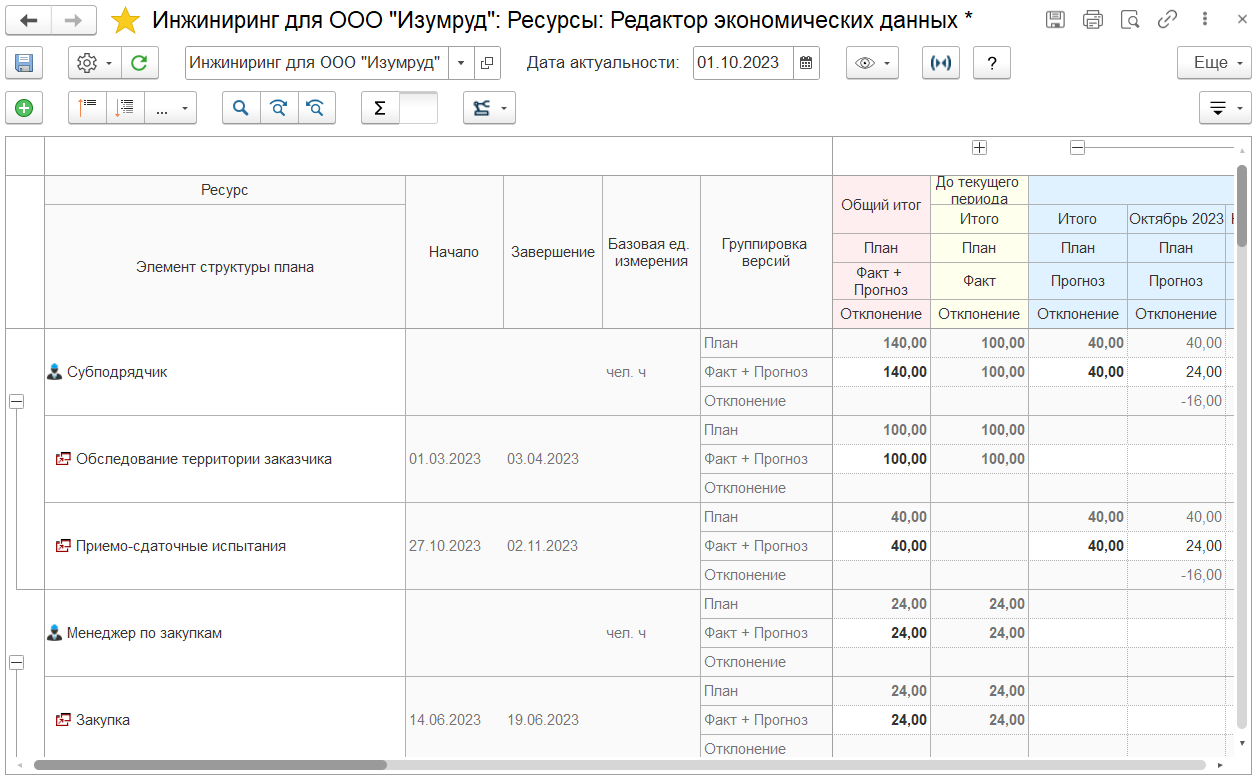
Task: Collapse the Субподрядчик resource group
Action: (x=16, y=401)
